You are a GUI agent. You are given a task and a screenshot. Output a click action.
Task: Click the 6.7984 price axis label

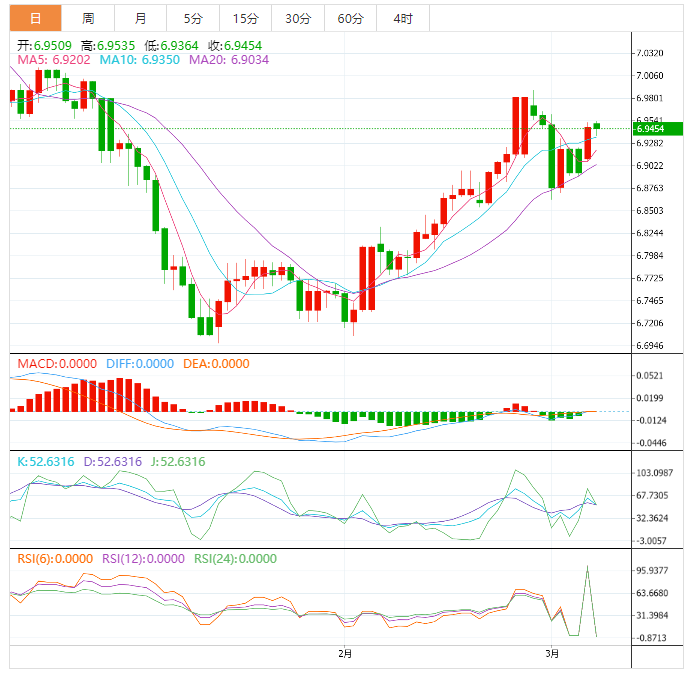650,256
